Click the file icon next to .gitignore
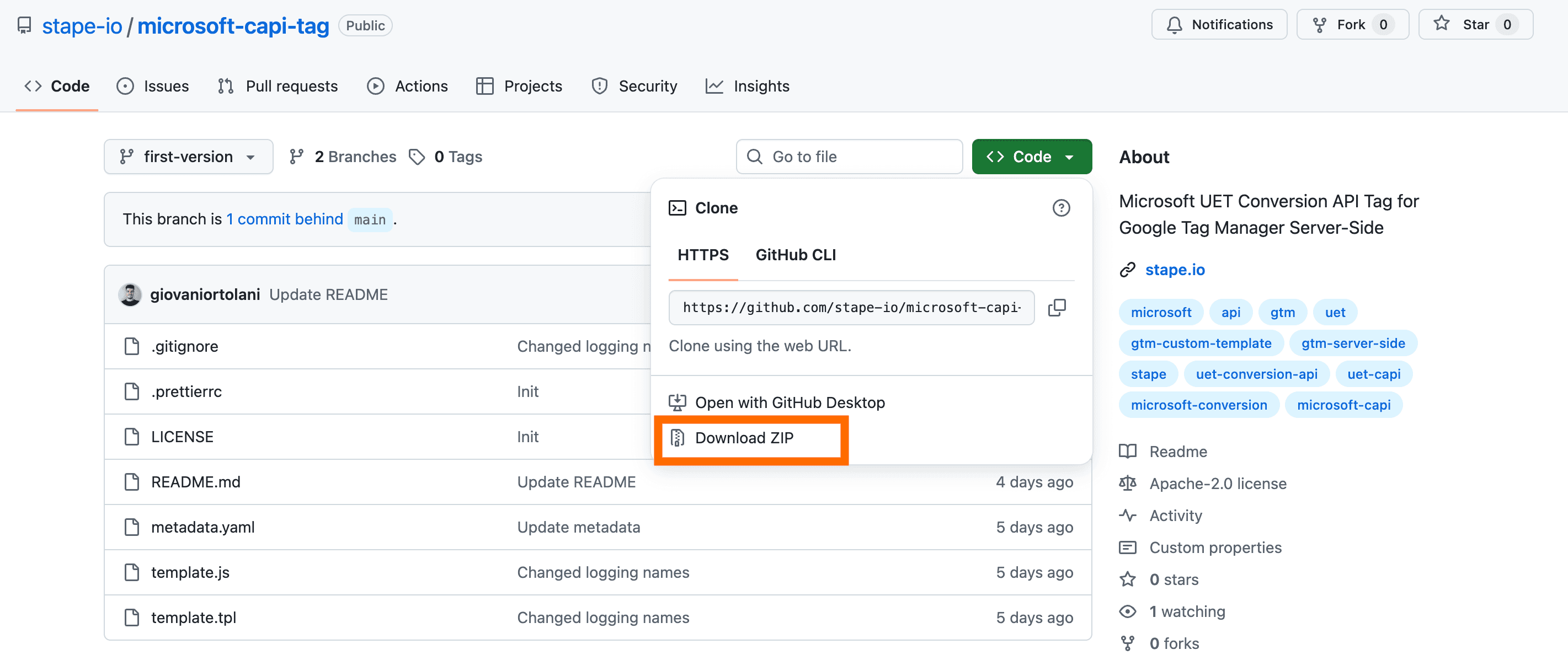Image resolution: width=1568 pixels, height=655 pixels. pyautogui.click(x=131, y=346)
